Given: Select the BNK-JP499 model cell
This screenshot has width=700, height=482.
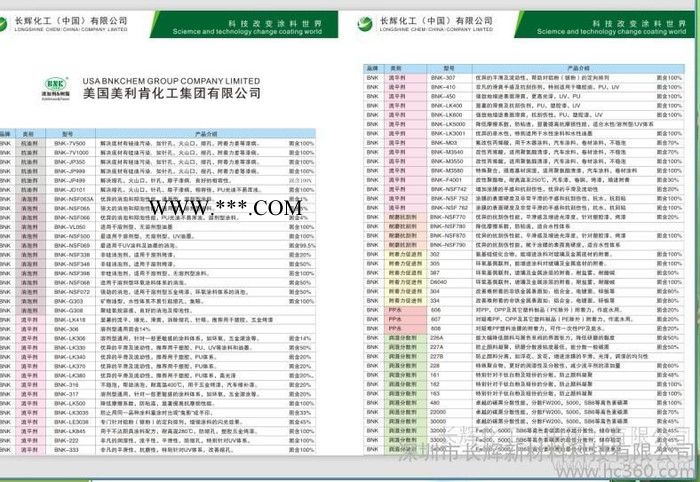Looking at the screenshot, I should tap(70, 180).
